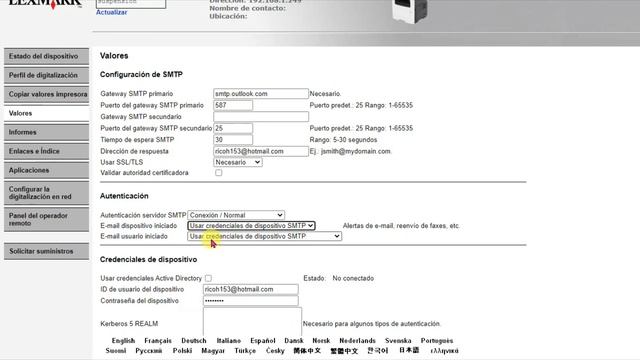Click the Gateway SMTP secundario field
Viewport: 640px width, 360px height.
261,117
